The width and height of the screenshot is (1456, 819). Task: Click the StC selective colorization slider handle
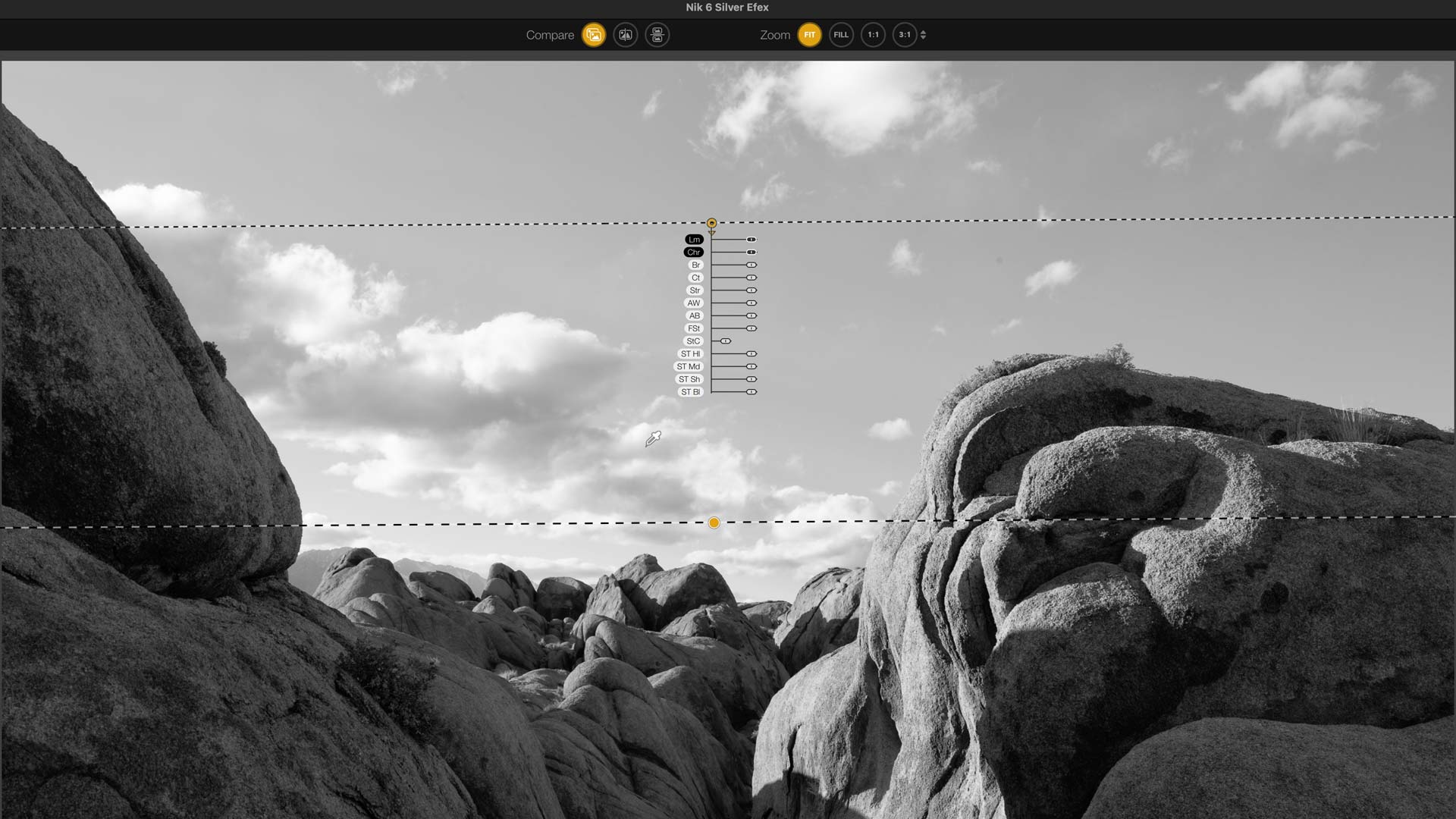pos(725,340)
